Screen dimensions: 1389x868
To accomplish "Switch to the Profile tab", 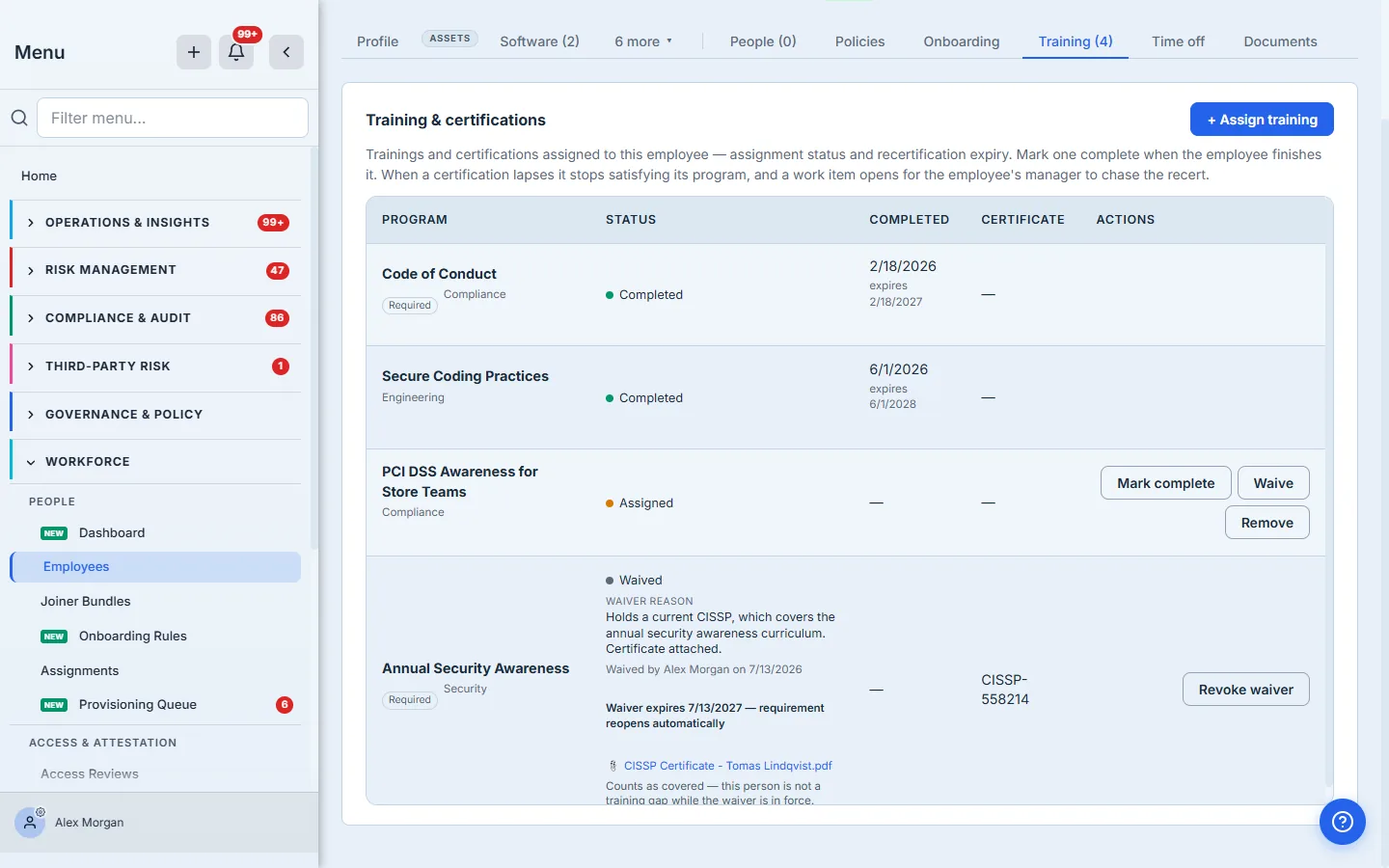I will [377, 41].
